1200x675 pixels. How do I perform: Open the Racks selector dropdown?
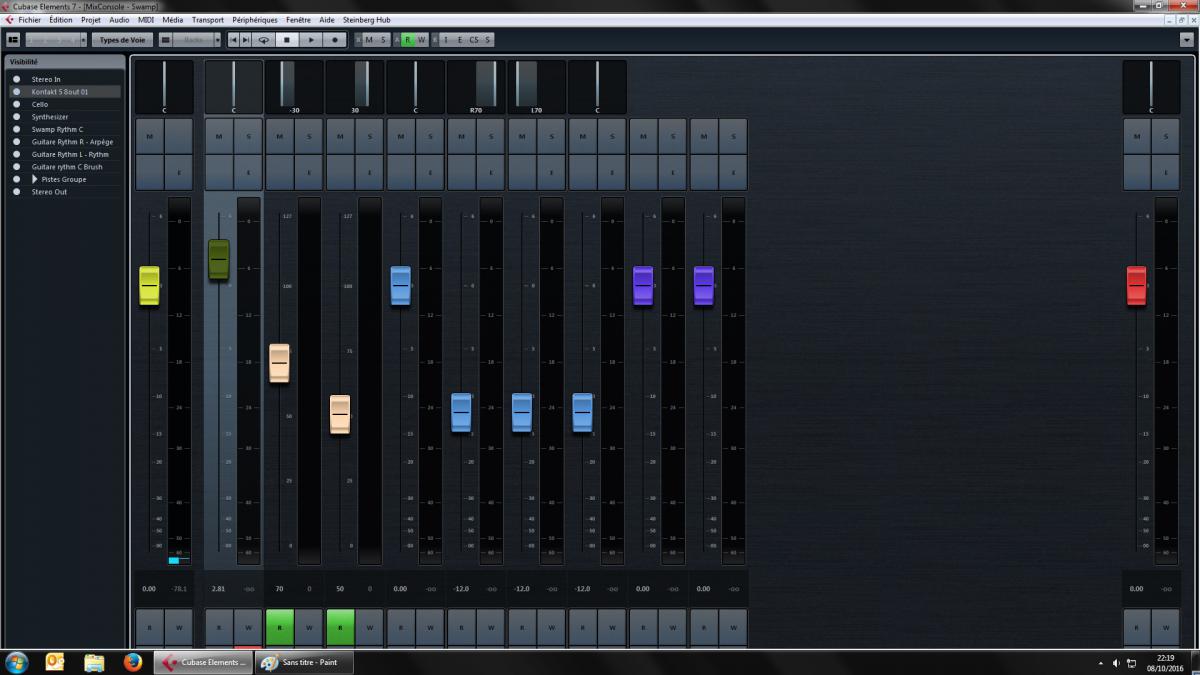click(x=217, y=40)
